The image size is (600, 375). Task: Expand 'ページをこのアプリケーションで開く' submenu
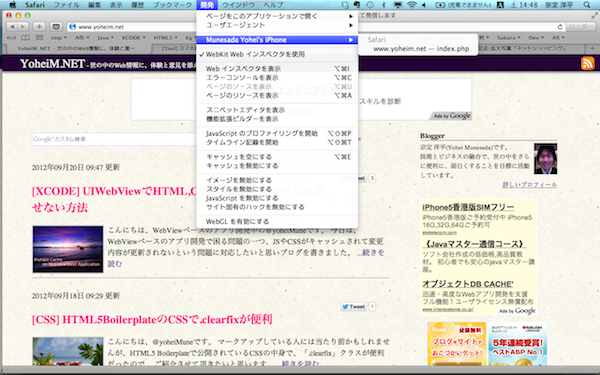(277, 16)
